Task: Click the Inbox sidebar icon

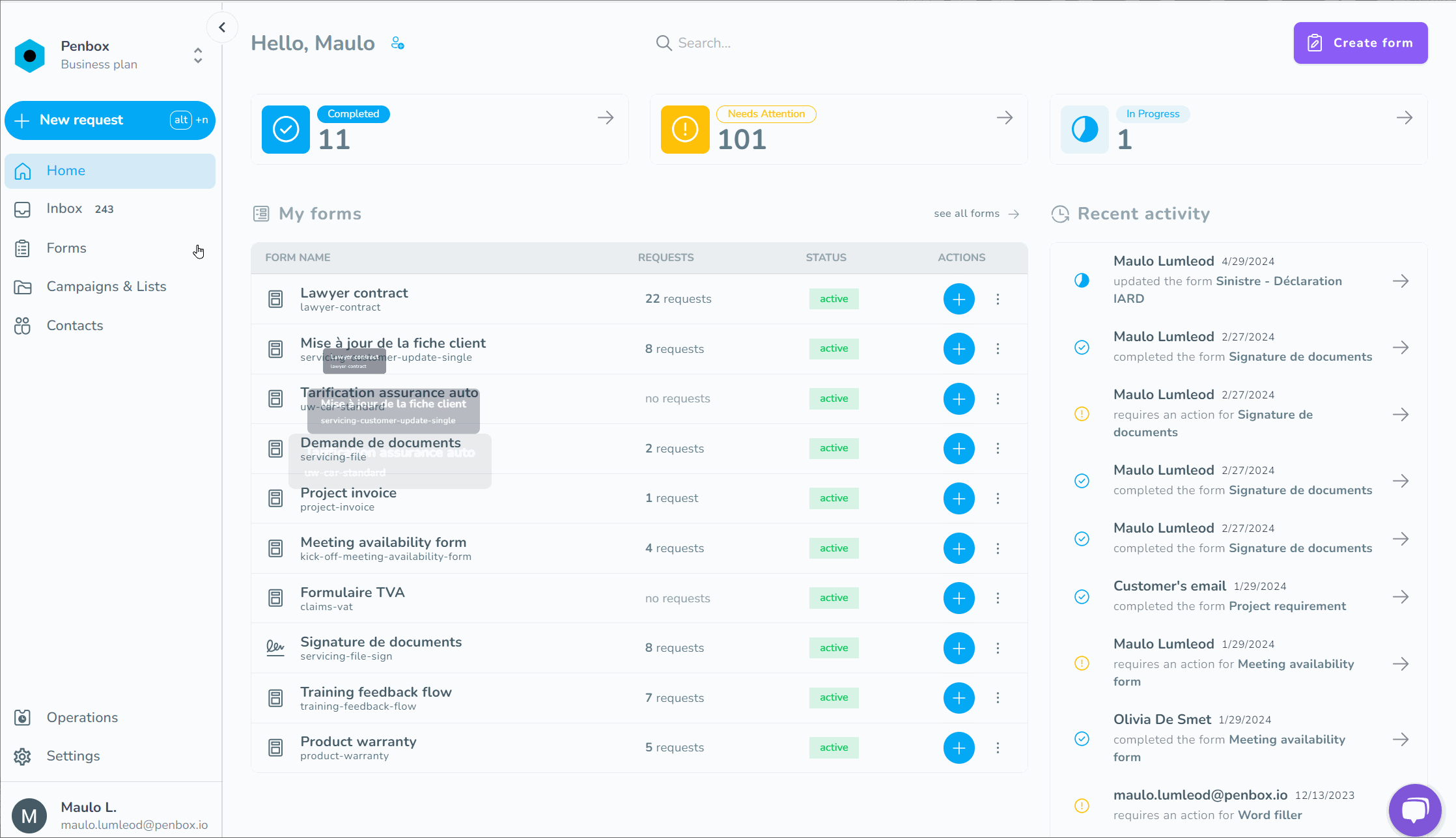Action: click(x=24, y=208)
